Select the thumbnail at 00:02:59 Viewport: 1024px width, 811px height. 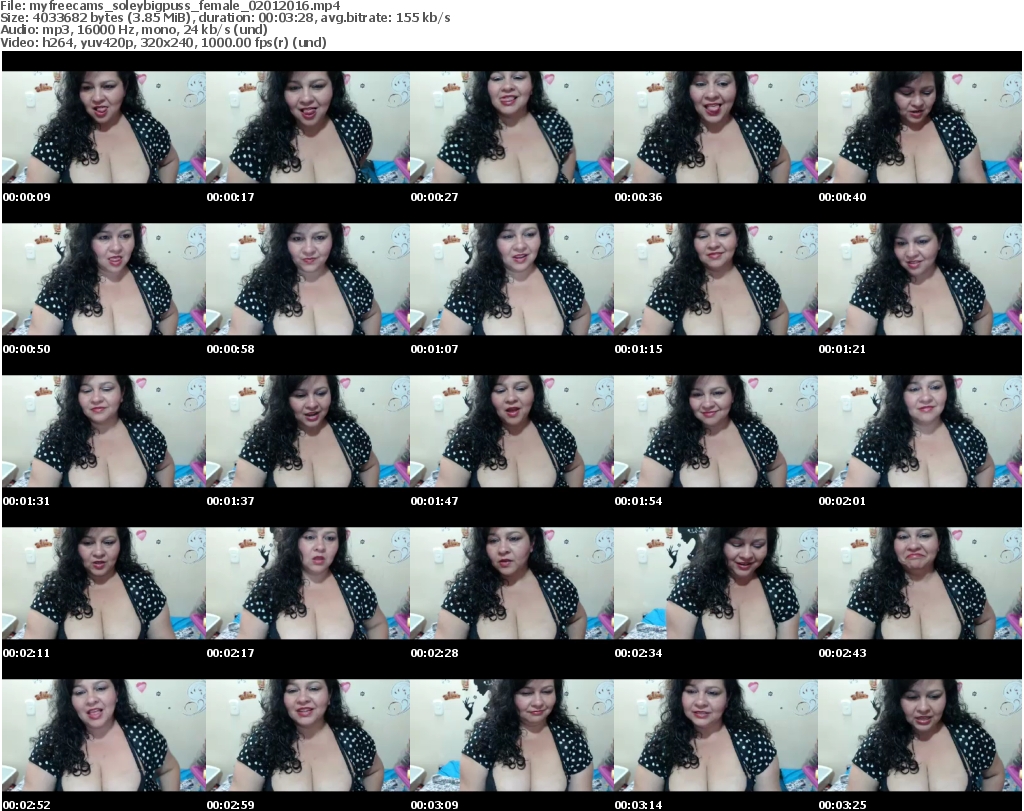[x=308, y=736]
